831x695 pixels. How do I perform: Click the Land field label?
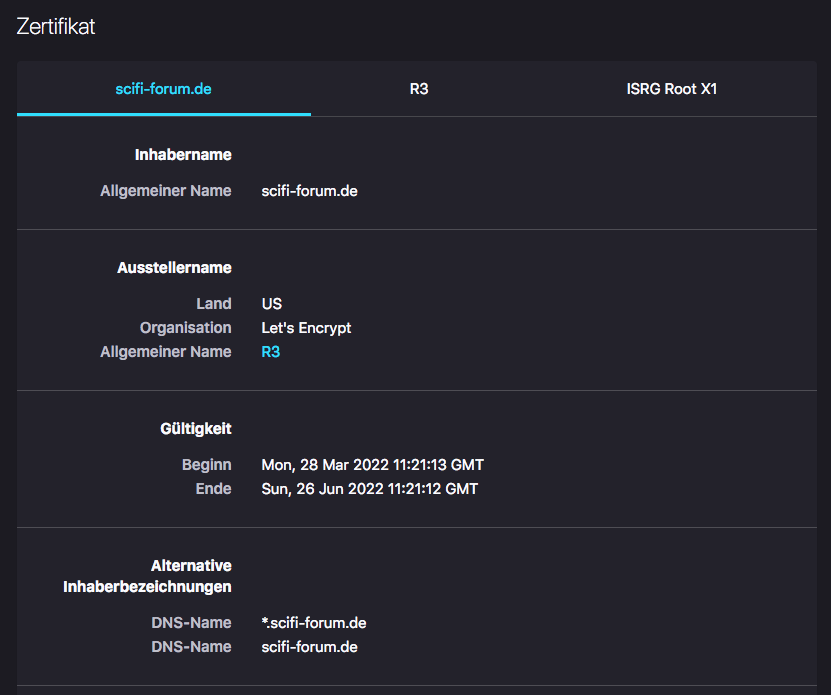[x=213, y=304]
